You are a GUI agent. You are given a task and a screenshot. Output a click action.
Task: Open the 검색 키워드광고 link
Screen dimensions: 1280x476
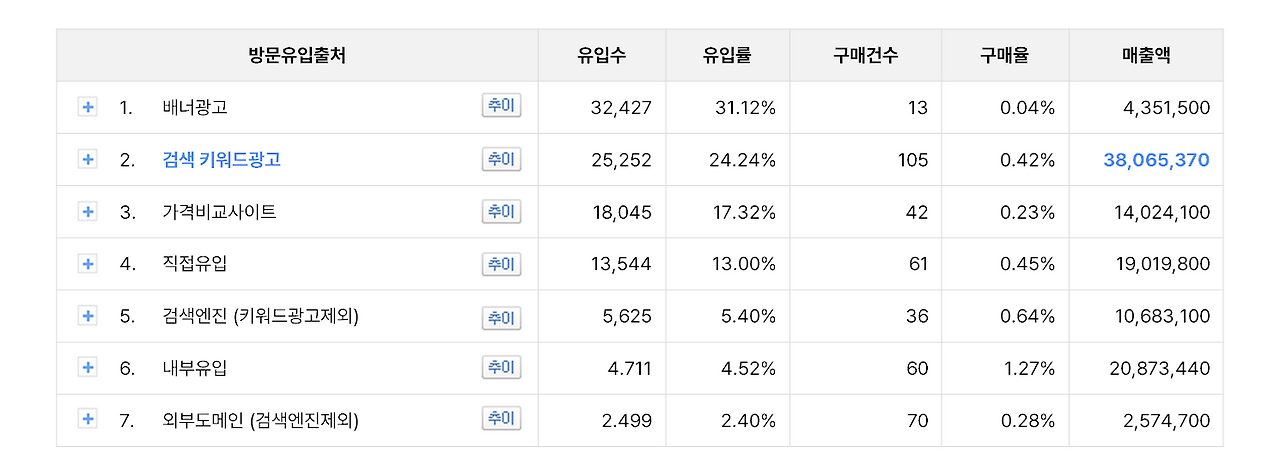pyautogui.click(x=221, y=159)
